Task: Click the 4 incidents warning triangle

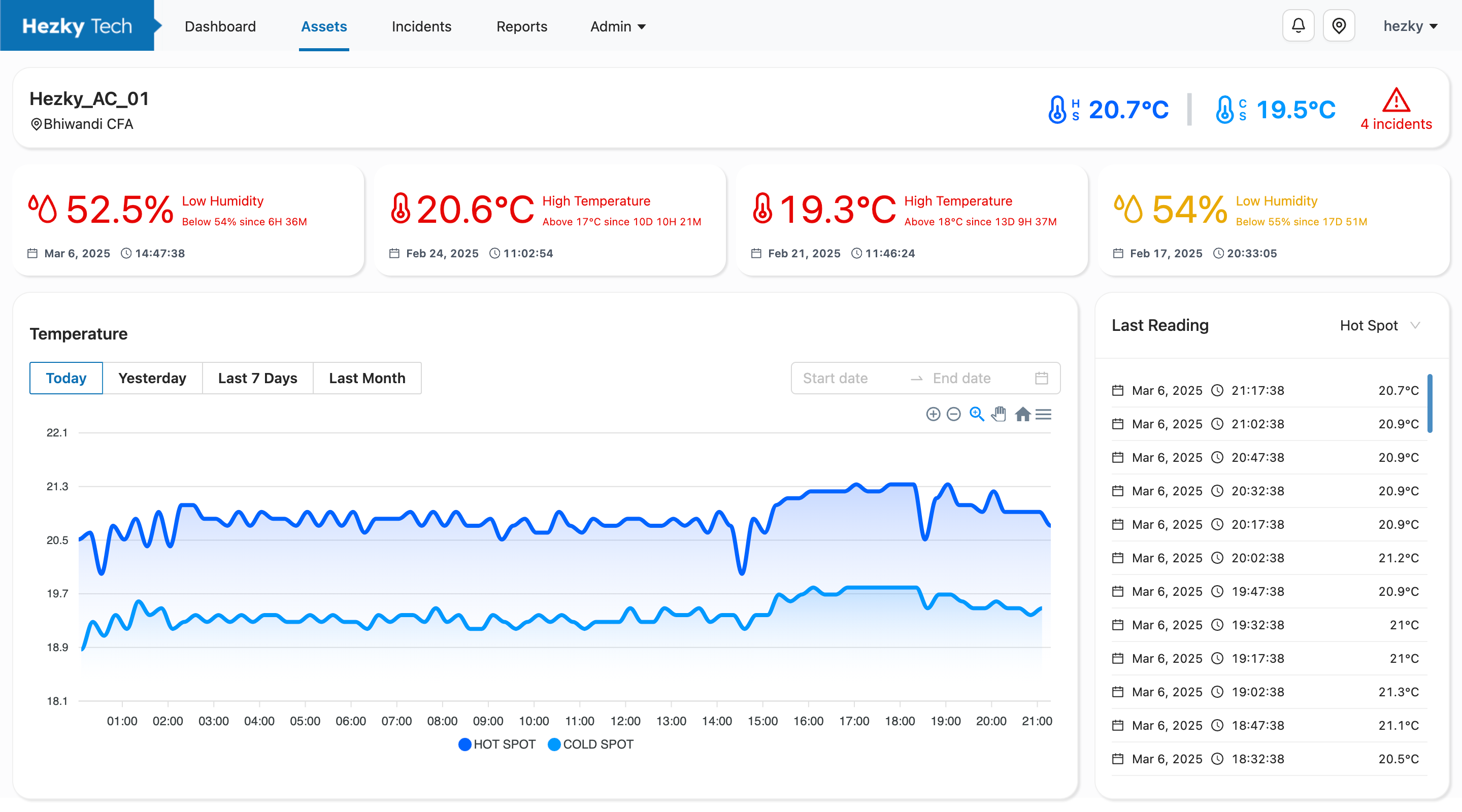Action: tap(1395, 101)
